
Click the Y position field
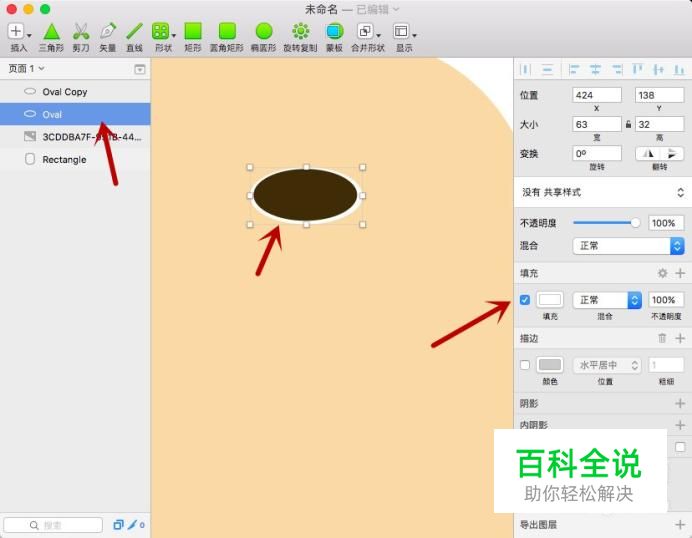(x=659, y=95)
